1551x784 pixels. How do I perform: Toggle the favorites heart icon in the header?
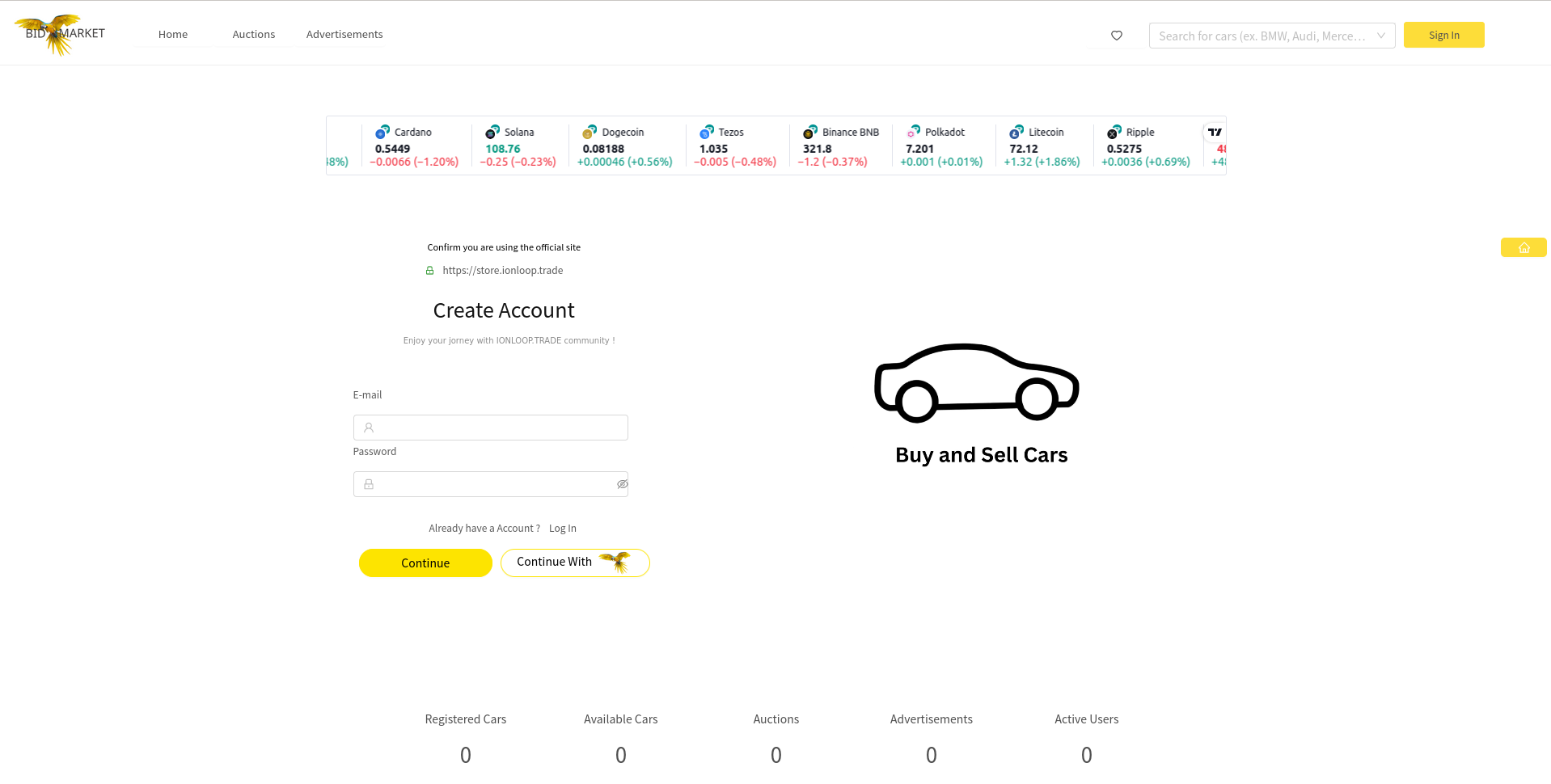click(x=1116, y=36)
